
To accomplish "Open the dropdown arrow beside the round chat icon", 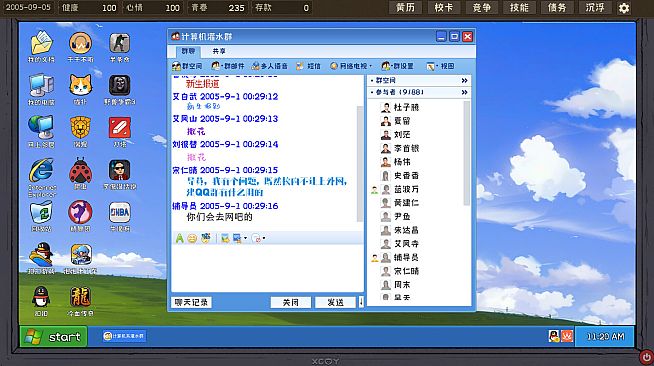I will 264,238.
